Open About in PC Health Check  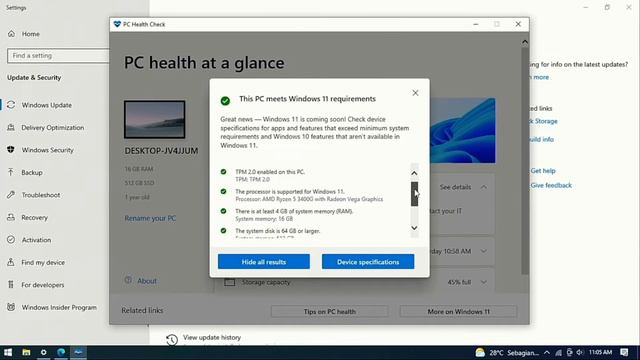click(x=147, y=281)
